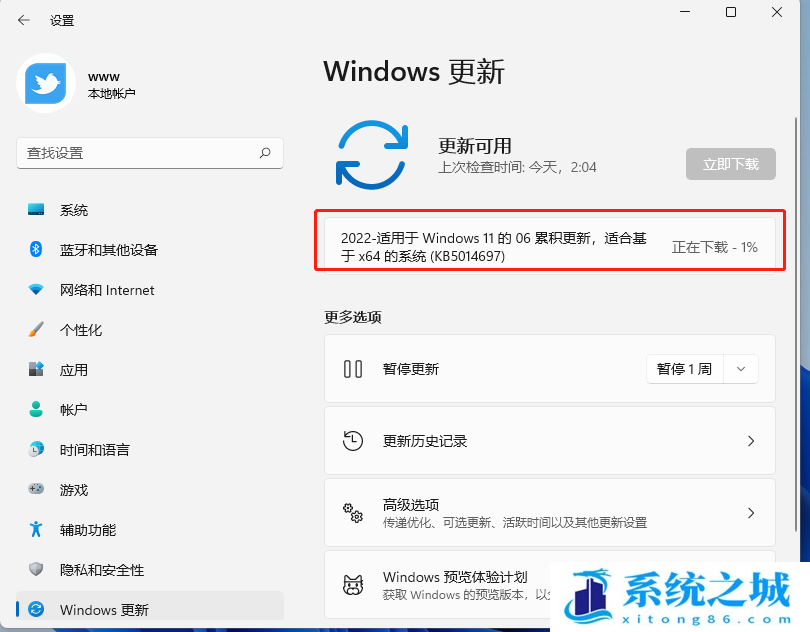Open 应用 settings category
810x632 pixels.
coord(150,369)
